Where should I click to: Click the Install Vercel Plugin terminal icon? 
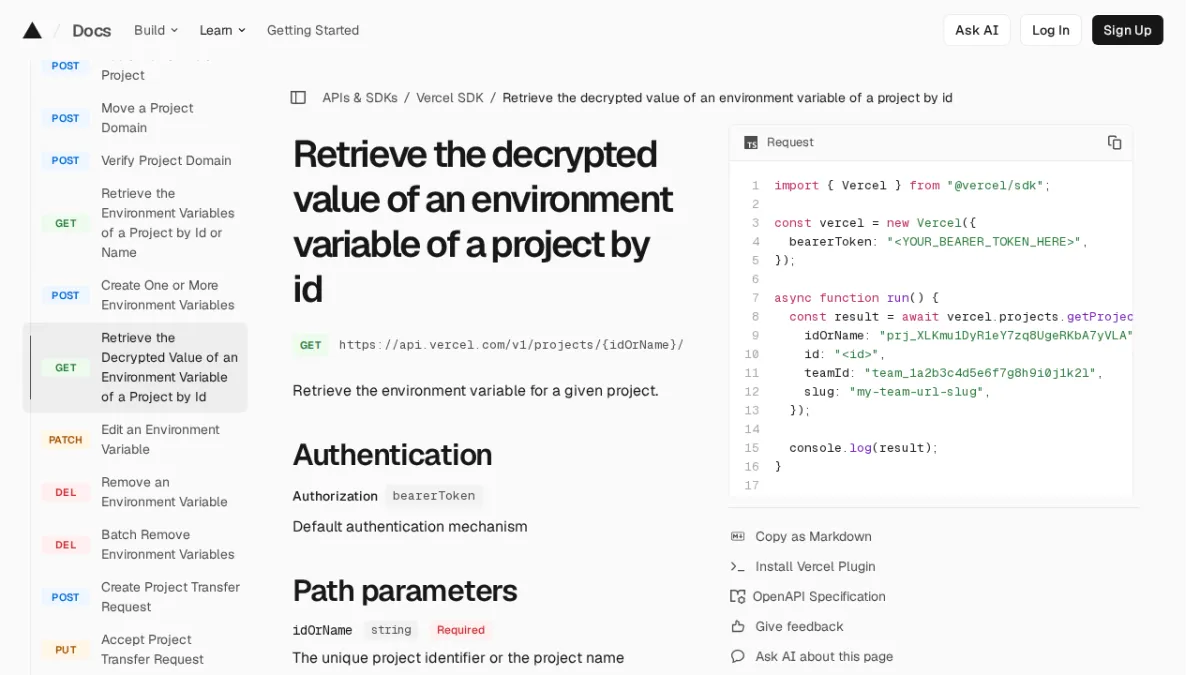coord(738,566)
